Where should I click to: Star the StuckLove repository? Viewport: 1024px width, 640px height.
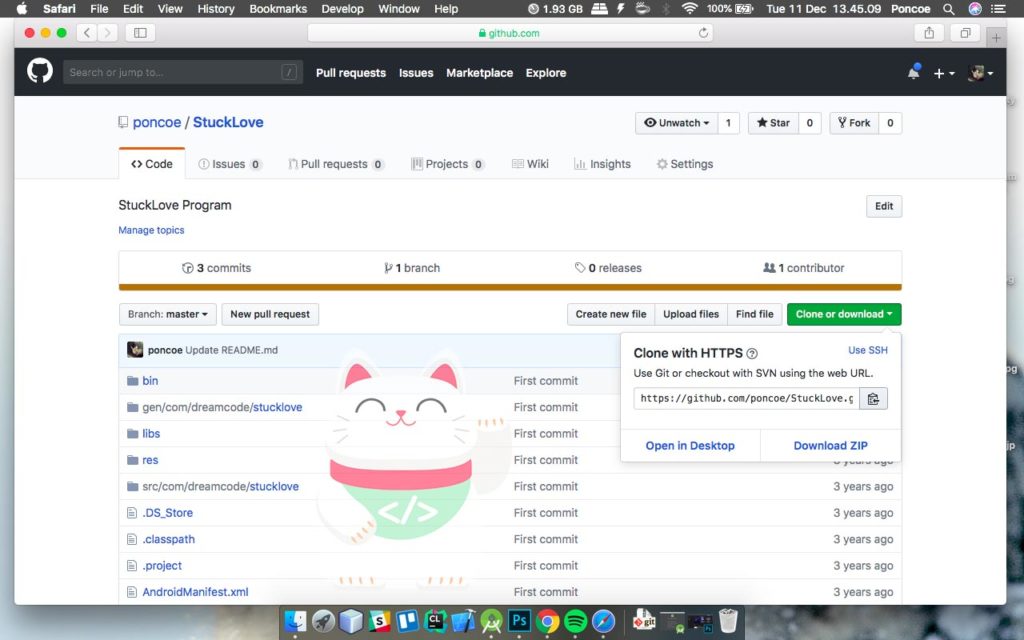click(x=773, y=123)
